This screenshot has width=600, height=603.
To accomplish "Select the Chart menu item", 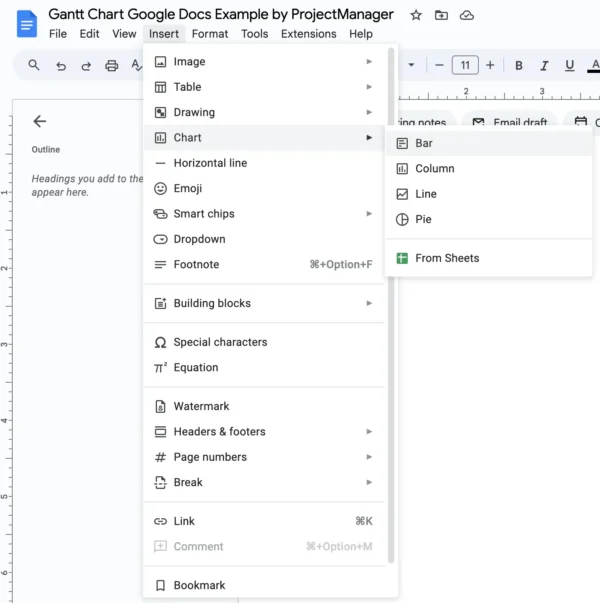I will click(264, 138).
